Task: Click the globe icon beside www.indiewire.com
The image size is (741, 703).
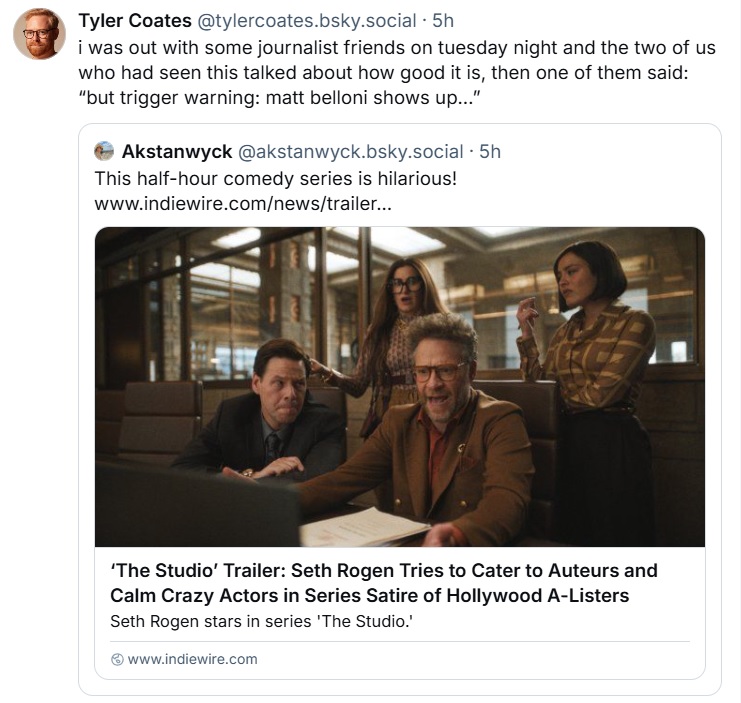Action: 117,659
